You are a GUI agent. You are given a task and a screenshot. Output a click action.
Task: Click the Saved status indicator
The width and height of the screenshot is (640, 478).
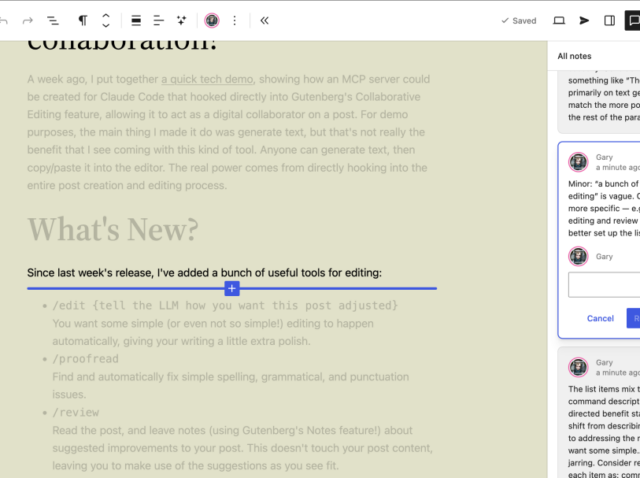(519, 20)
